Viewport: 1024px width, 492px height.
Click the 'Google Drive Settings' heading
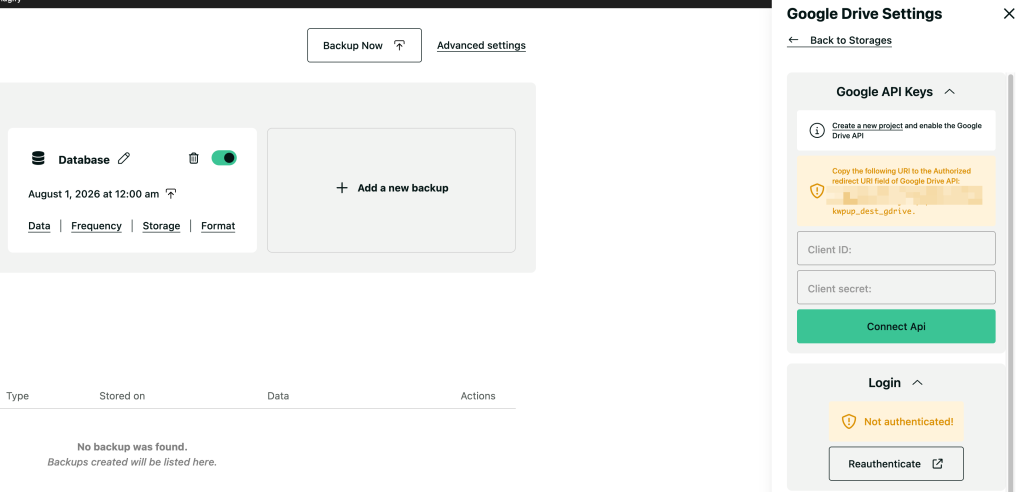[865, 14]
